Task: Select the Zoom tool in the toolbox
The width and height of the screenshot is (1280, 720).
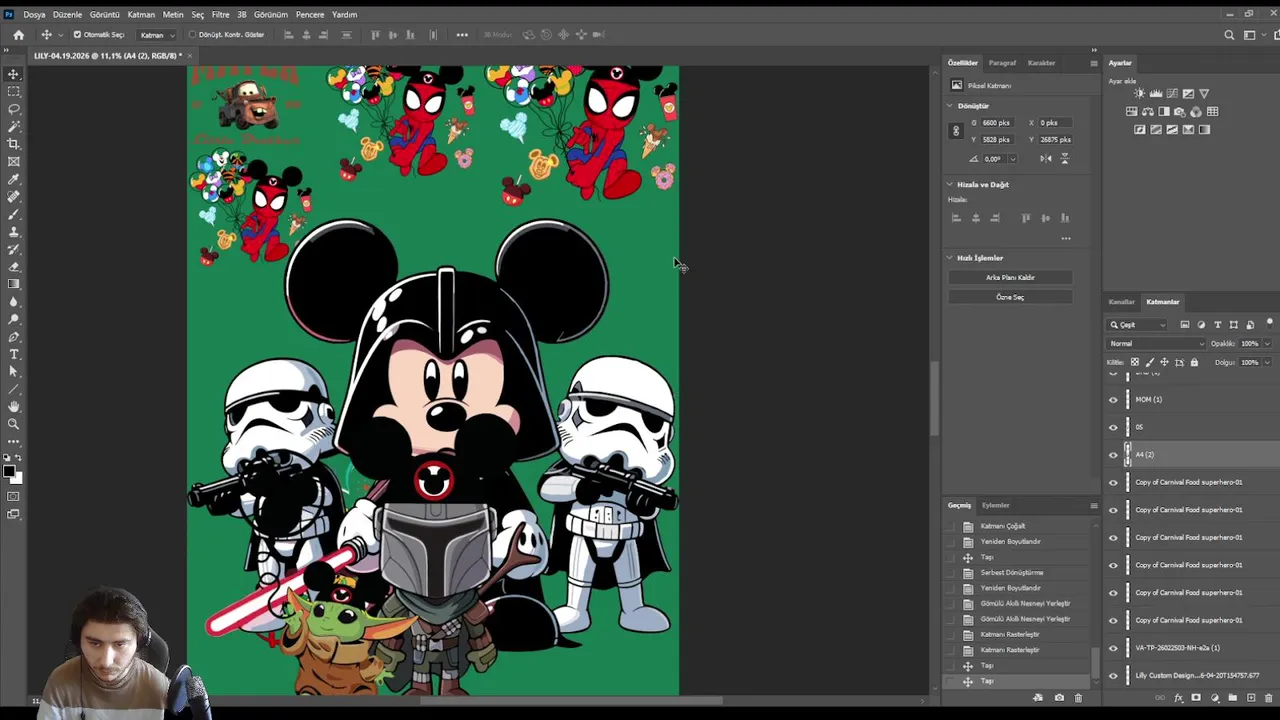Action: point(14,424)
